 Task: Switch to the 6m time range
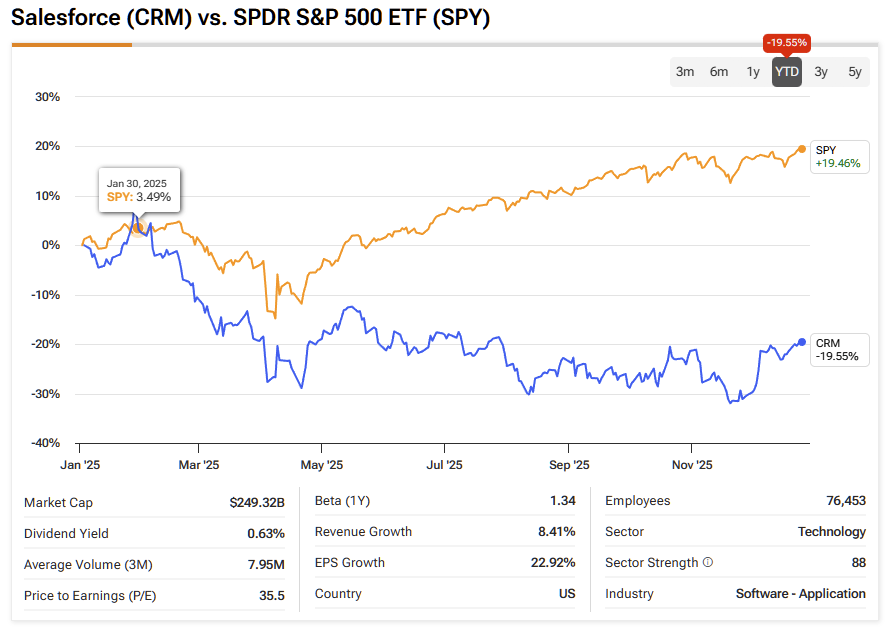click(x=719, y=72)
